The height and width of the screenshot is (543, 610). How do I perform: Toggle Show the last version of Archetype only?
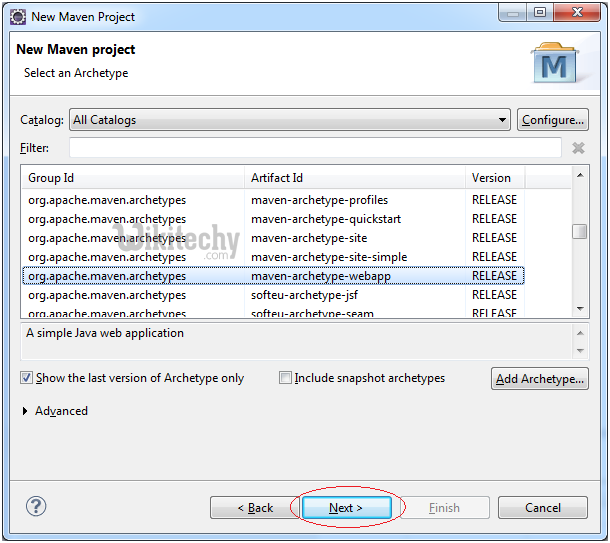[26, 378]
